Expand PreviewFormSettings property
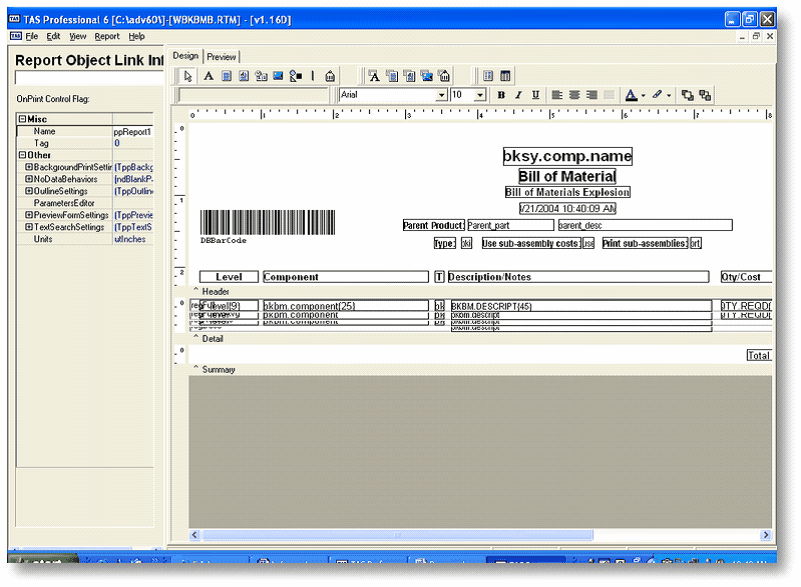 click(x=29, y=215)
